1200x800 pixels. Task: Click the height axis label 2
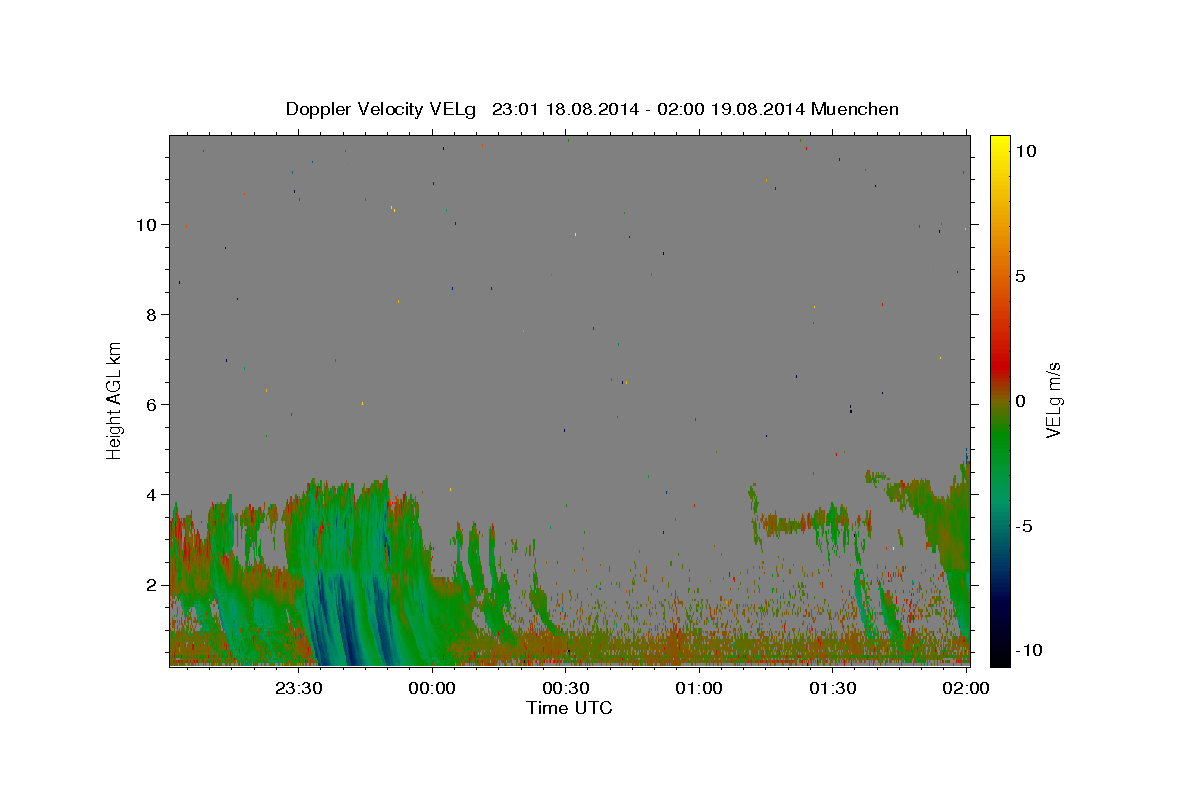tap(151, 584)
